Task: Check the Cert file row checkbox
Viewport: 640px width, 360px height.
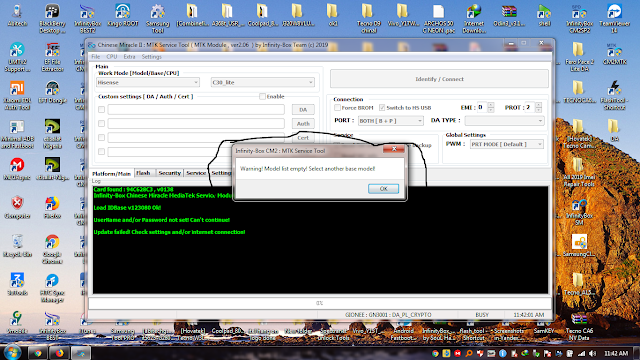Action: pyautogui.click(x=101, y=138)
